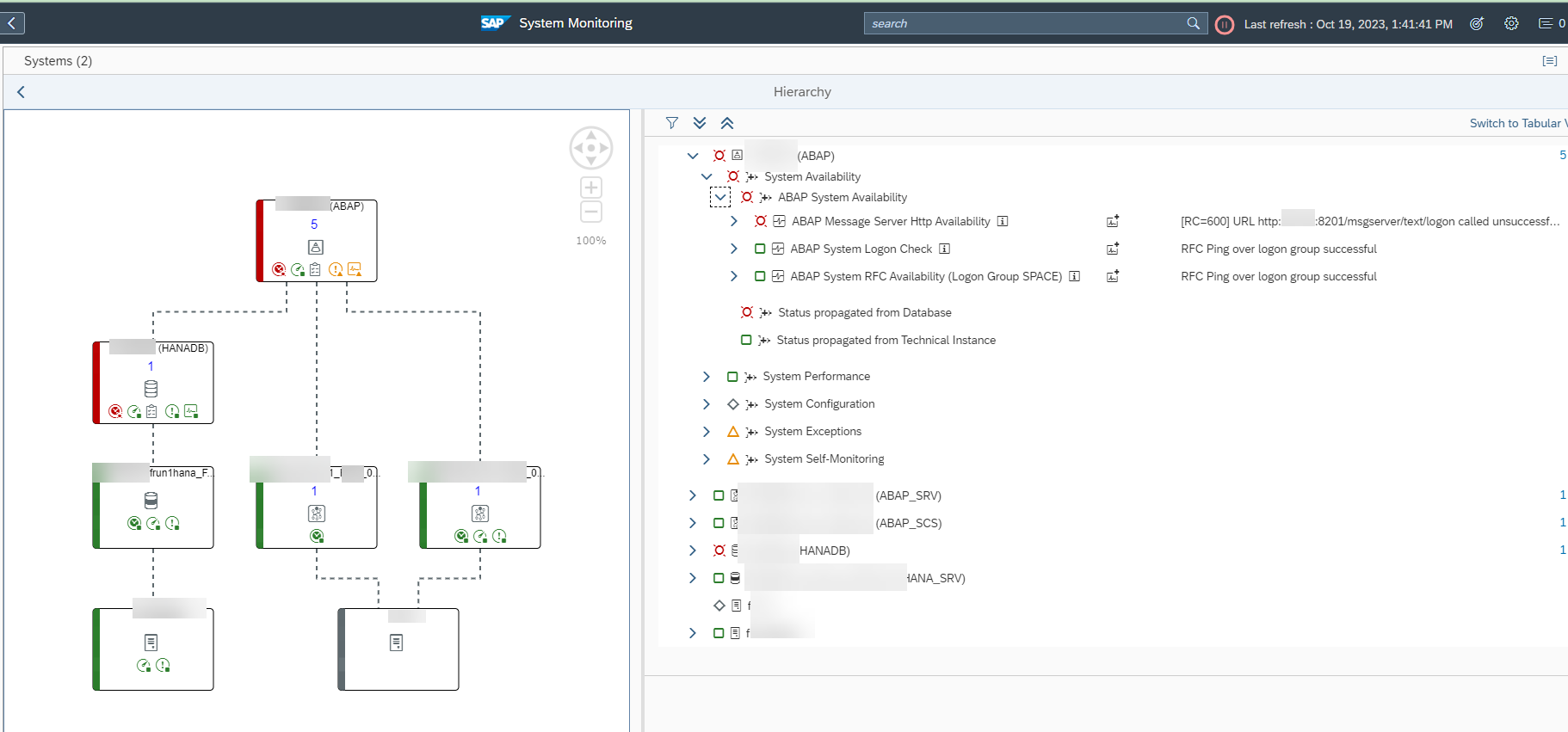Click alert count 1 on ABAP_SCS row
The width and height of the screenshot is (1568, 732).
tap(1563, 522)
